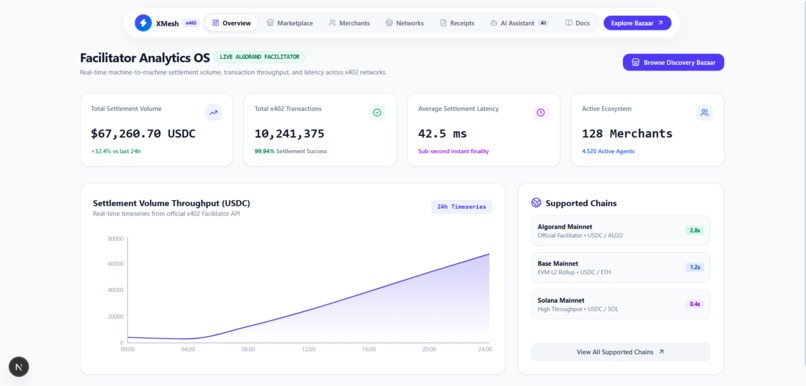Click the Facilitator Analytics OS heading
The image size is (806, 386).
coord(145,58)
